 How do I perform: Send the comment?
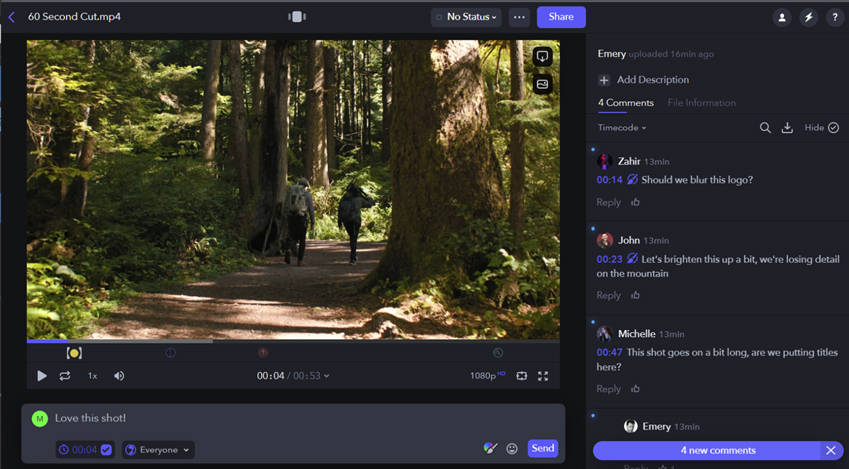(x=543, y=448)
